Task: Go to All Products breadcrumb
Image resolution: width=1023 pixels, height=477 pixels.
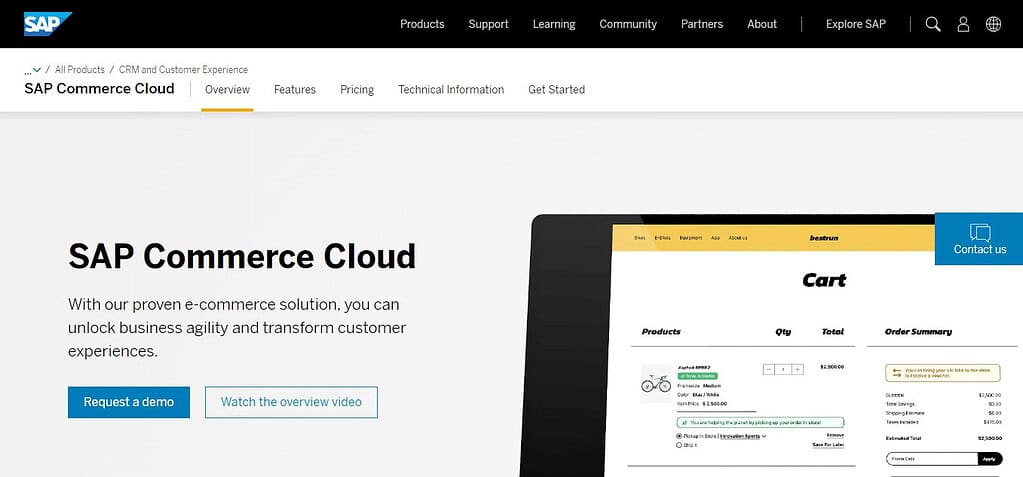Action: pos(80,69)
